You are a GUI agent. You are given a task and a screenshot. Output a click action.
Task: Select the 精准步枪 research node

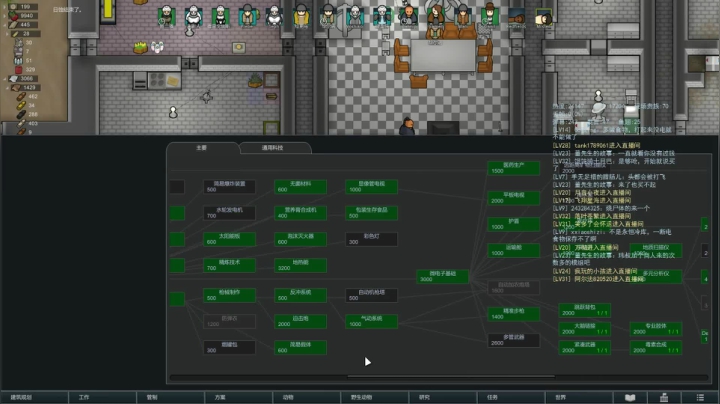[x=513, y=314]
